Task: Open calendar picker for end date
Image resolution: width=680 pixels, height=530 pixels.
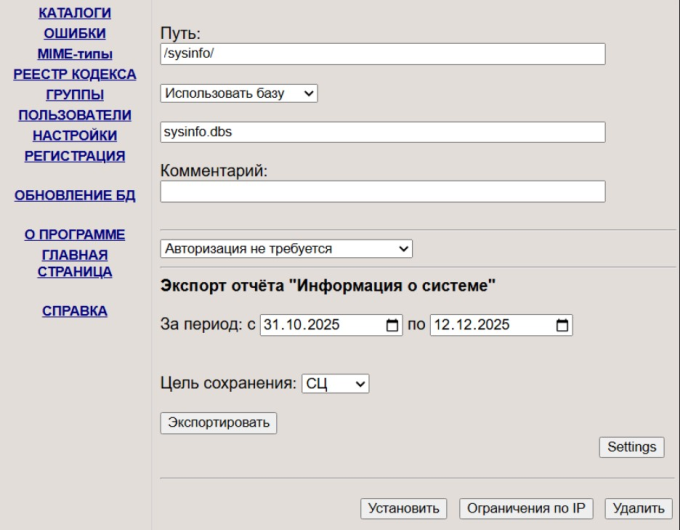Action: (x=562, y=325)
